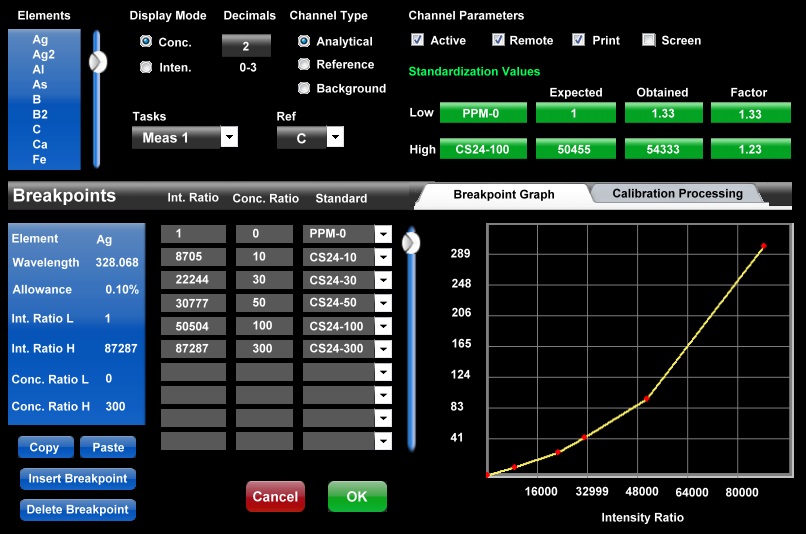Select the Breakpoint Graph tab
This screenshot has height=534, width=806.
click(x=503, y=195)
